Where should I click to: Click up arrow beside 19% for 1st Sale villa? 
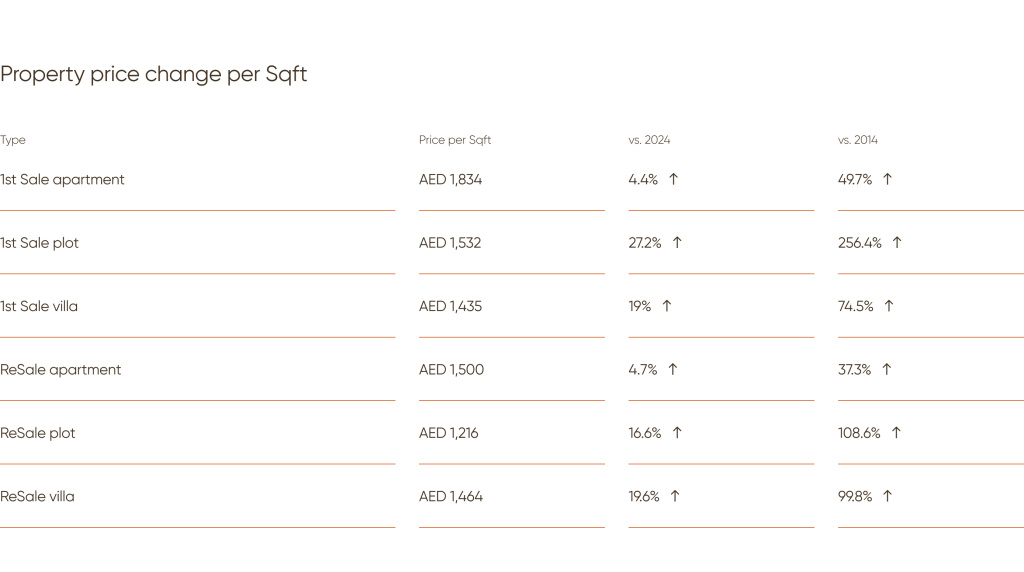point(667,306)
